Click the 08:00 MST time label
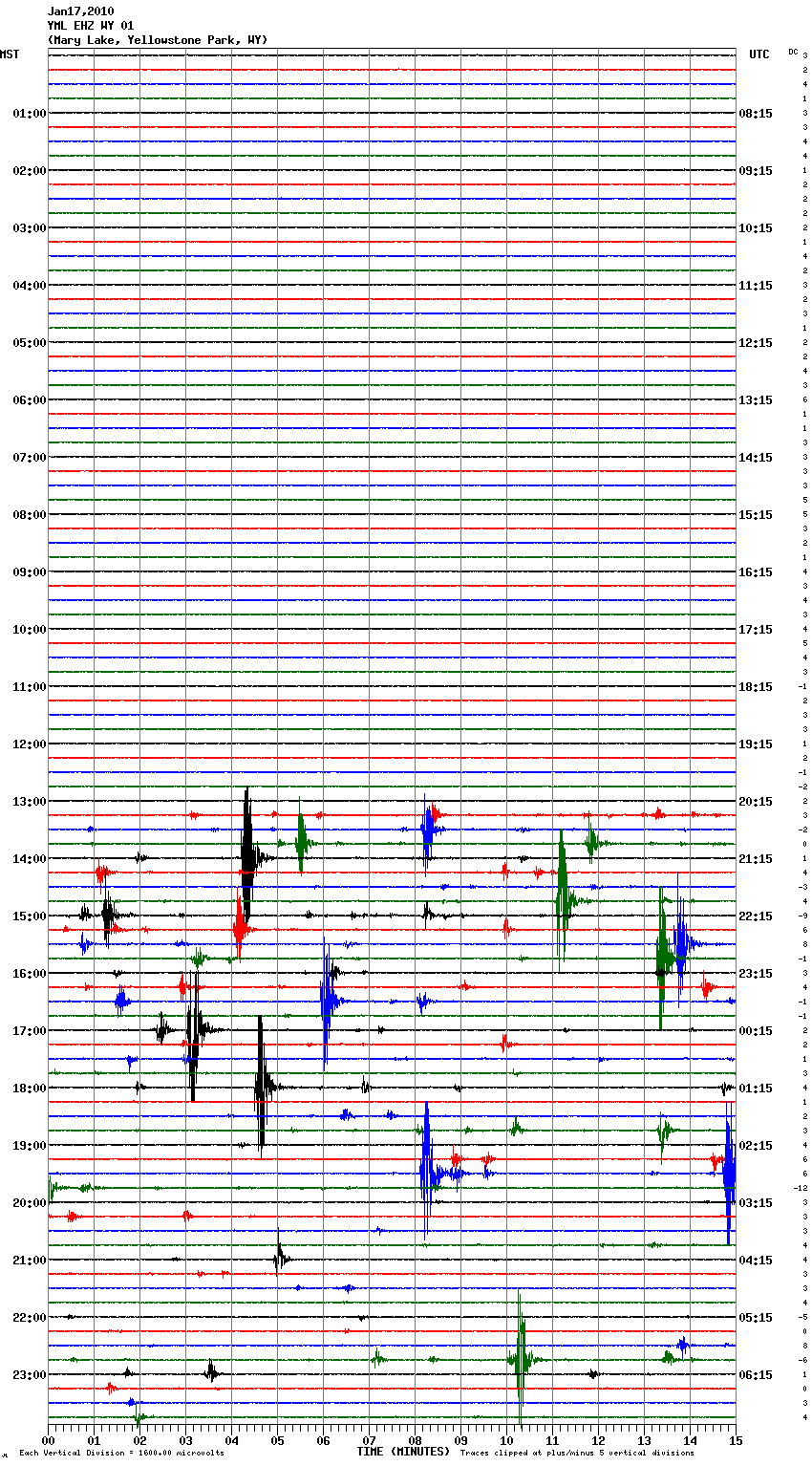The width and height of the screenshot is (812, 1466). (x=30, y=515)
